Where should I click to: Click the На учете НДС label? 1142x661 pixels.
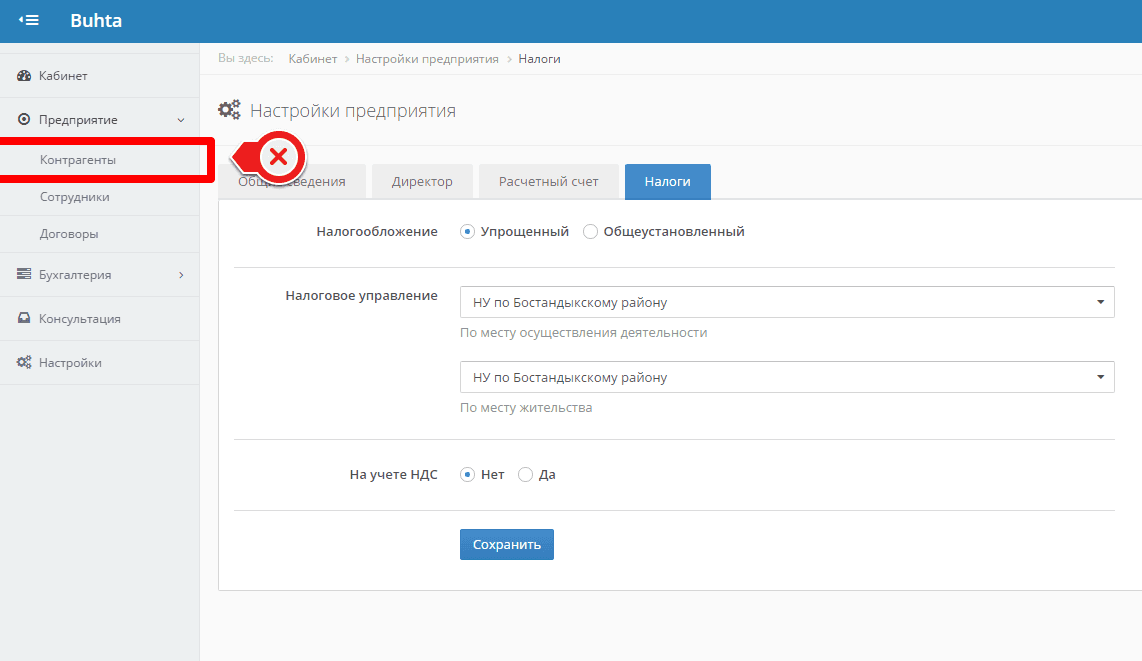tap(393, 475)
